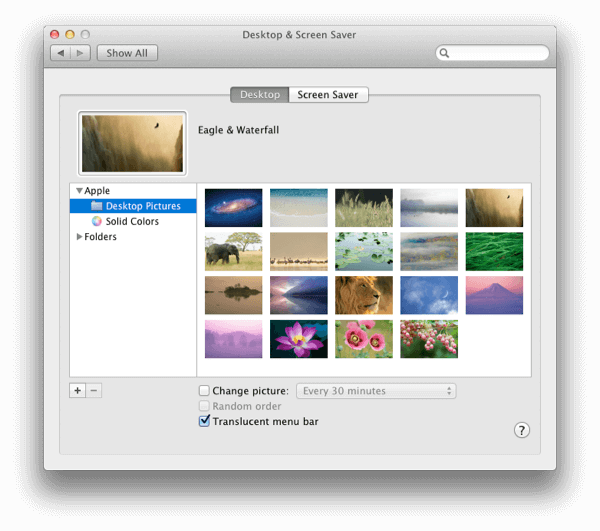Select the elephant wallpaper thumbnail
The image size is (600, 531).
(233, 251)
